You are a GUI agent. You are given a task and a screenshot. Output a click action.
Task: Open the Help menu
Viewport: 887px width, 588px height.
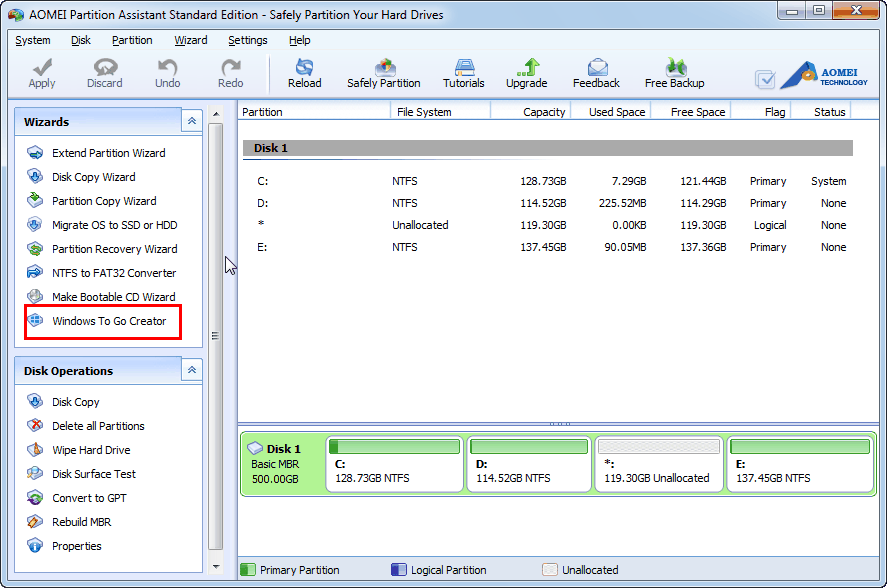click(x=299, y=40)
